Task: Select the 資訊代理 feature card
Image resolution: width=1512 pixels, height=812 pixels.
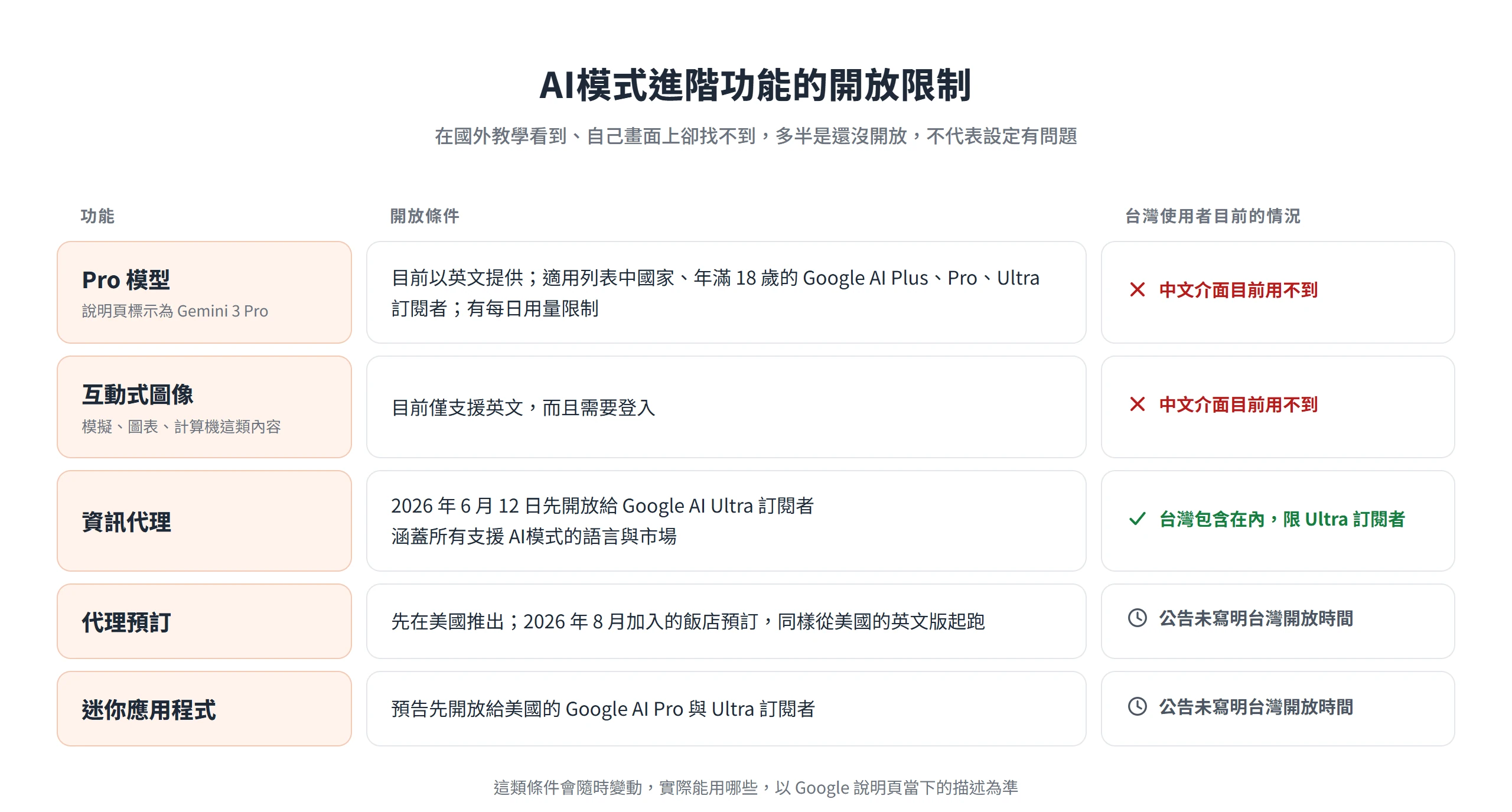Action: [x=204, y=521]
